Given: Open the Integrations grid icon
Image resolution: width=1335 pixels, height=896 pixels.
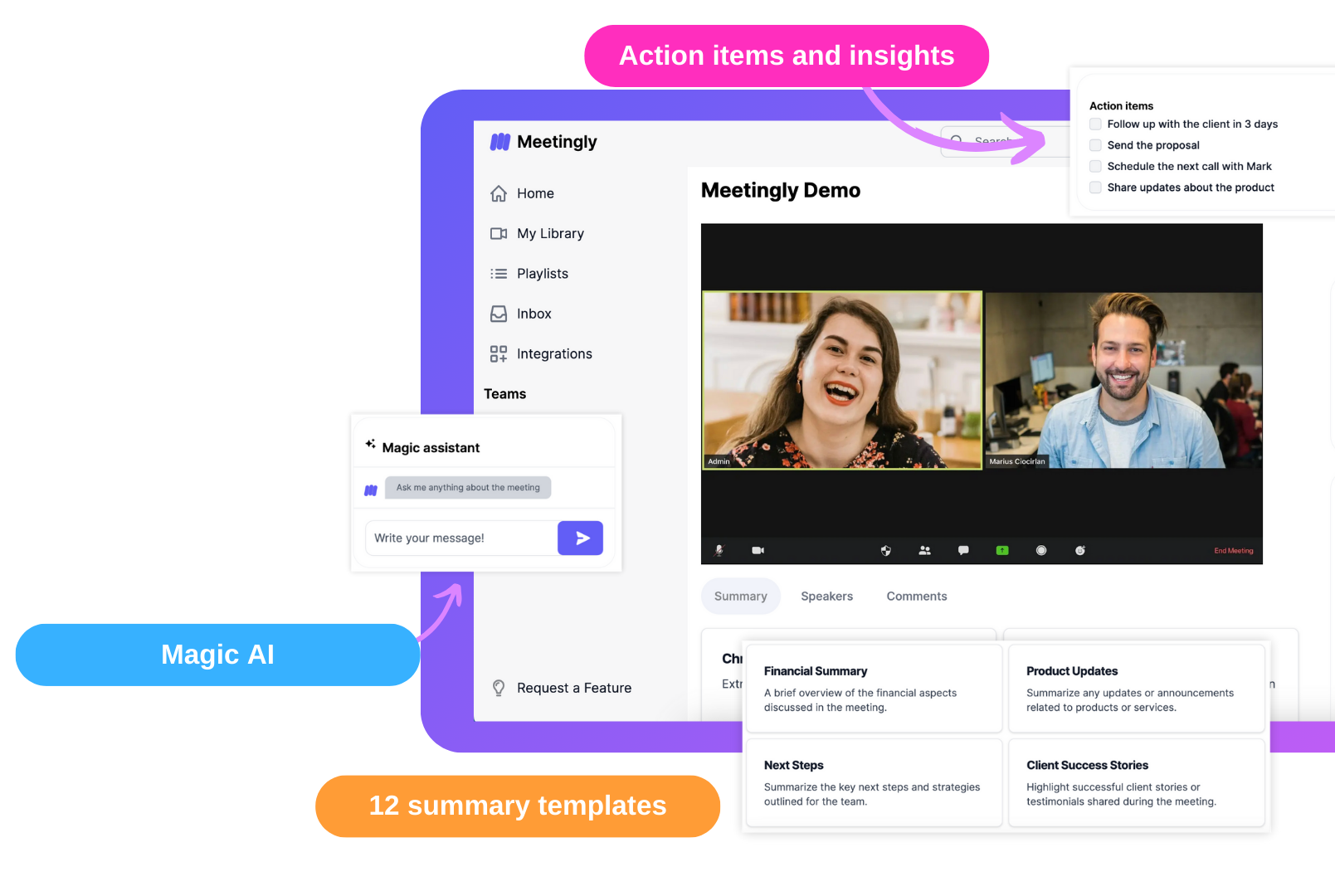Looking at the screenshot, I should click(499, 354).
